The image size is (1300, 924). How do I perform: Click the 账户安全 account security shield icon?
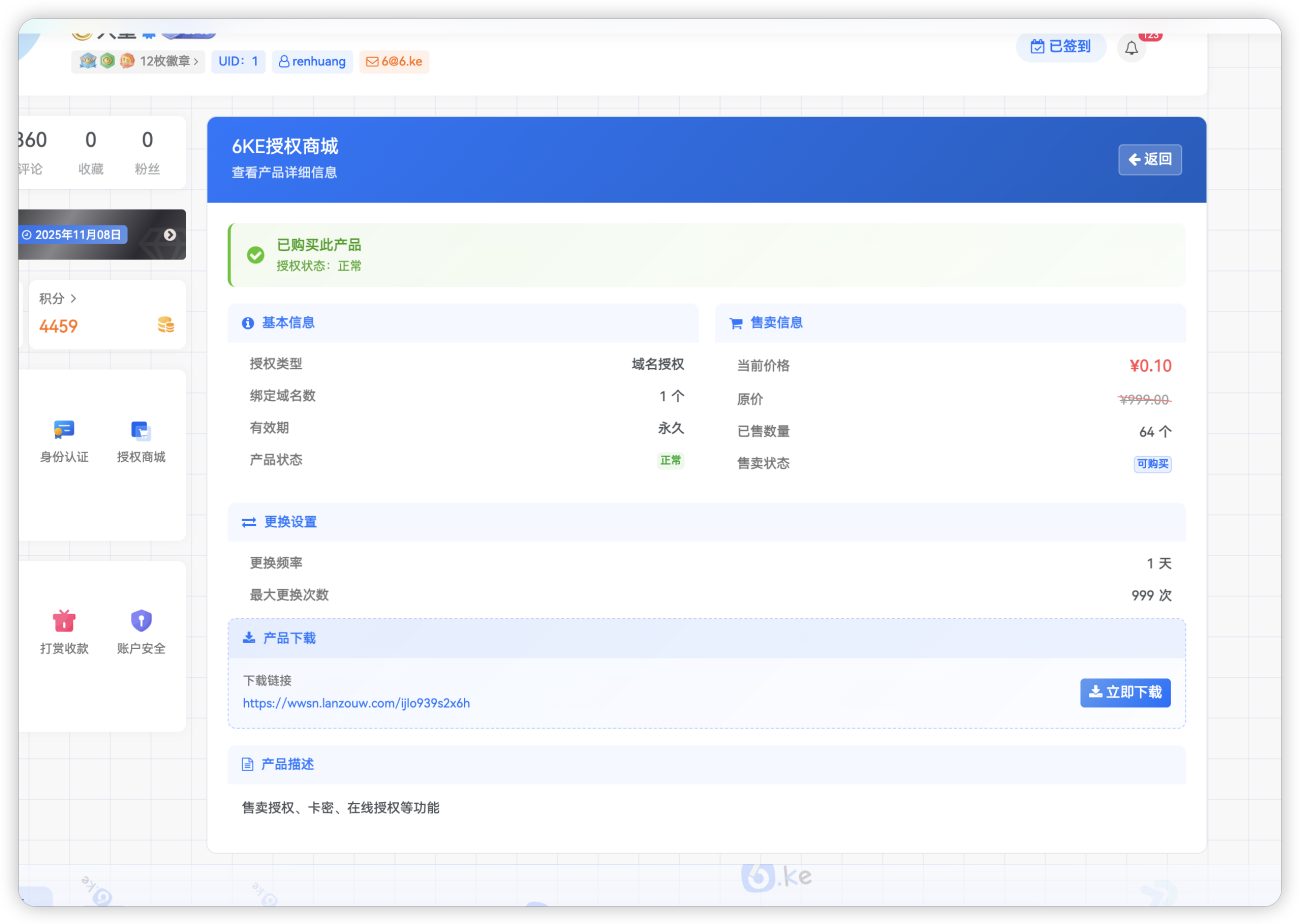coord(140,620)
